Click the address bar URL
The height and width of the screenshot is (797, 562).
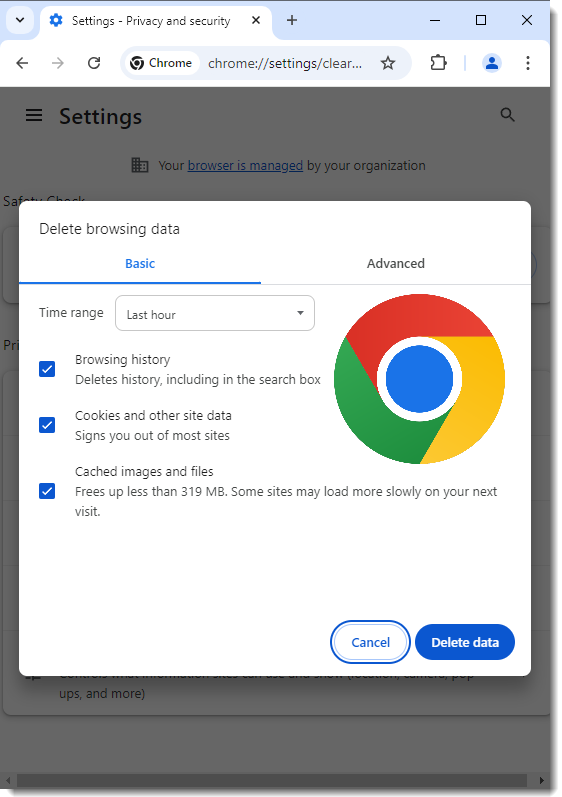tap(285, 64)
